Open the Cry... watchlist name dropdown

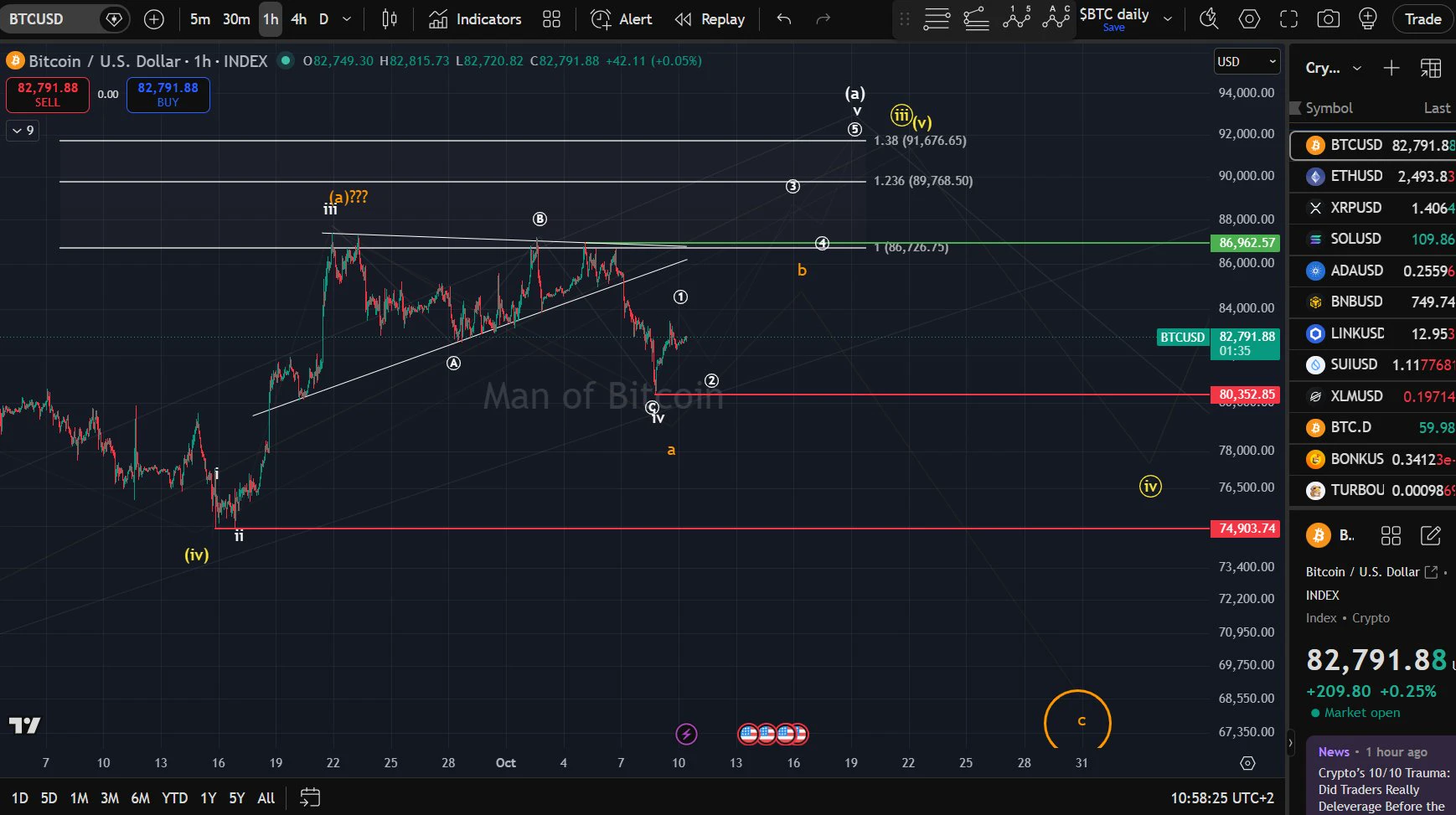[1333, 68]
